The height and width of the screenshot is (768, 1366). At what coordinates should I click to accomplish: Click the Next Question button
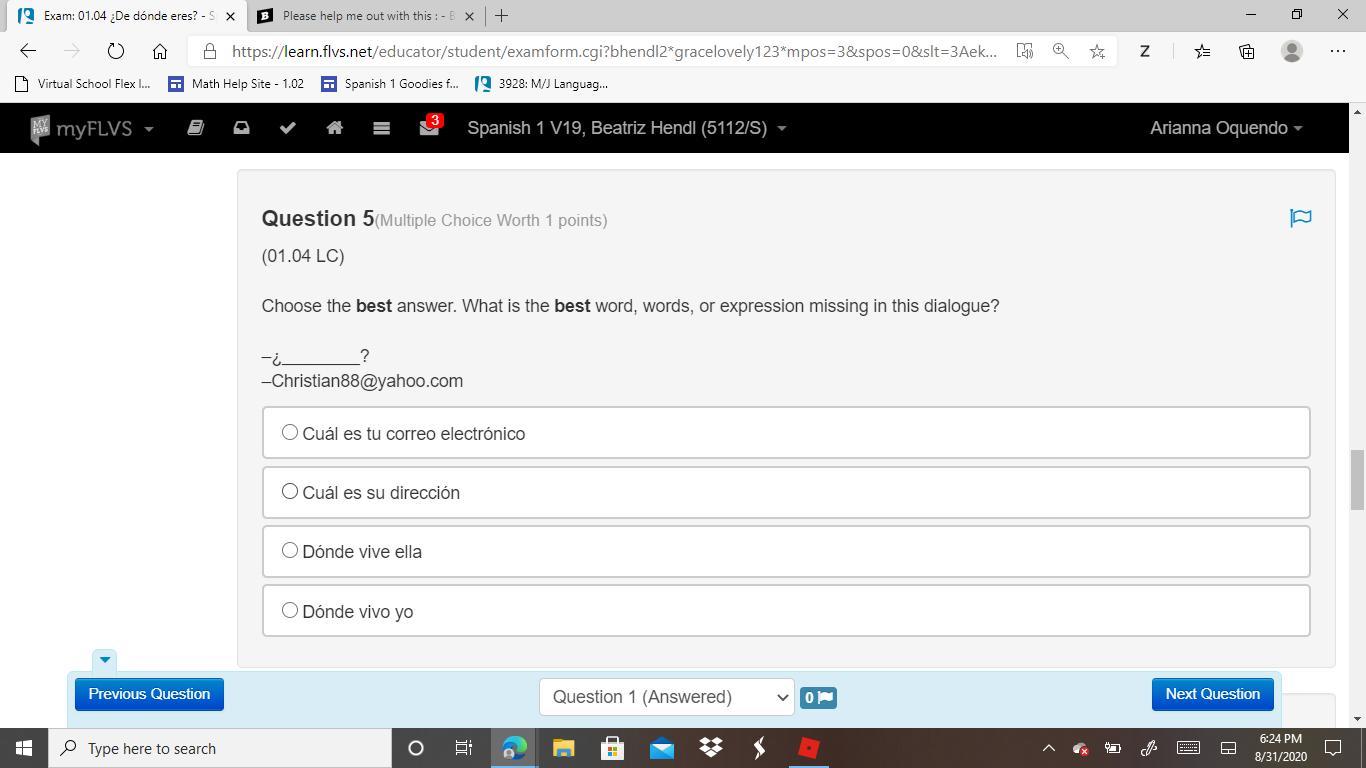pyautogui.click(x=1212, y=694)
